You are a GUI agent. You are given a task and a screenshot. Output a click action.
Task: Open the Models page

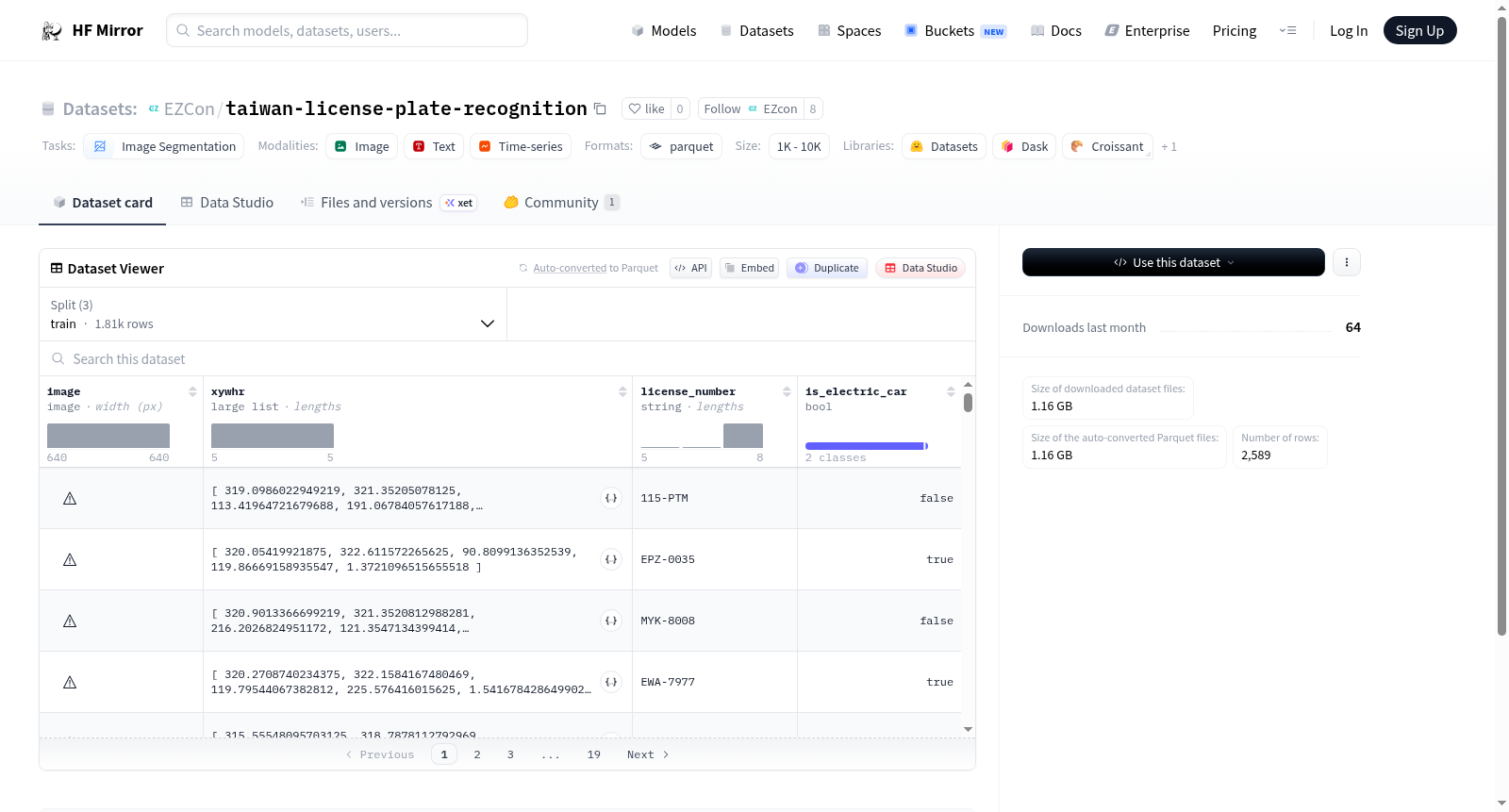point(664,31)
